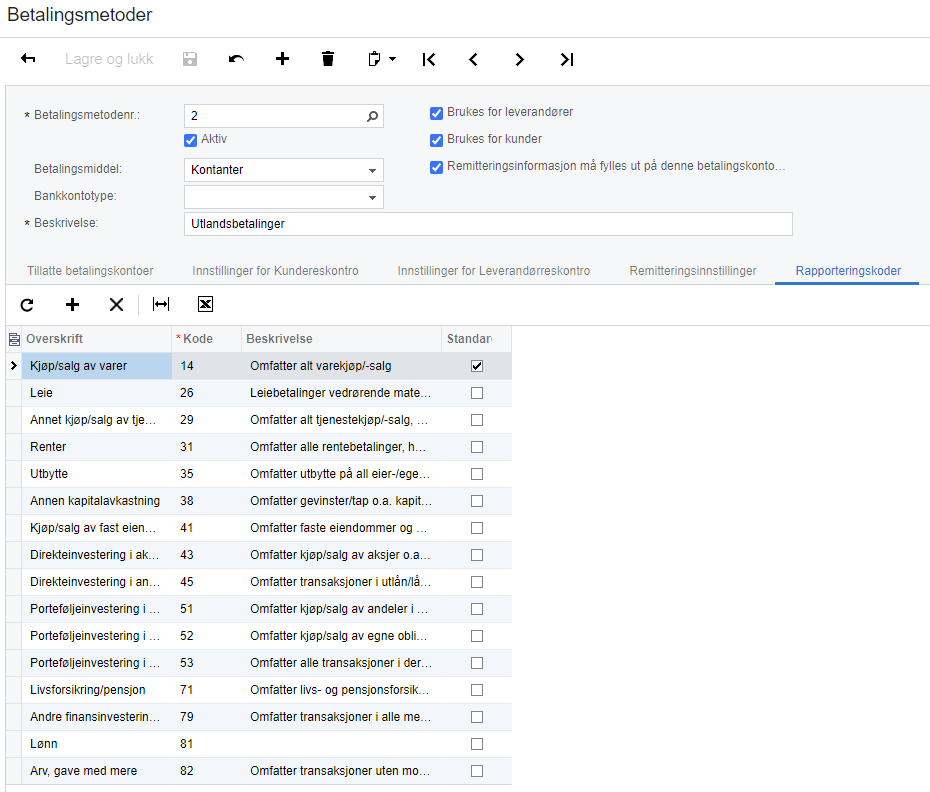Delete the selected grid row with X
Viewport: 930px width, 792px height.
tap(116, 305)
